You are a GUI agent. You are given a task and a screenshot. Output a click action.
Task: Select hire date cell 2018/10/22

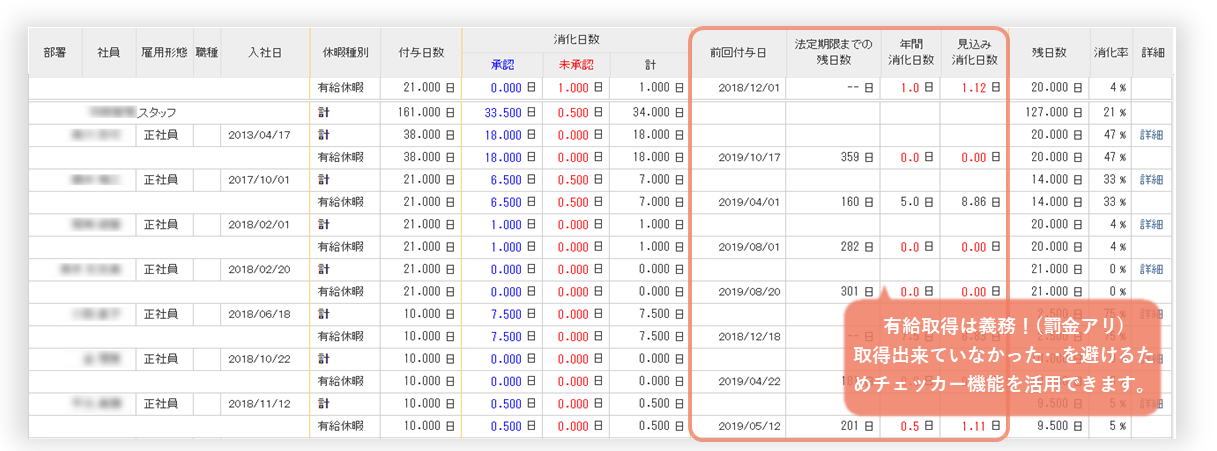pos(258,359)
